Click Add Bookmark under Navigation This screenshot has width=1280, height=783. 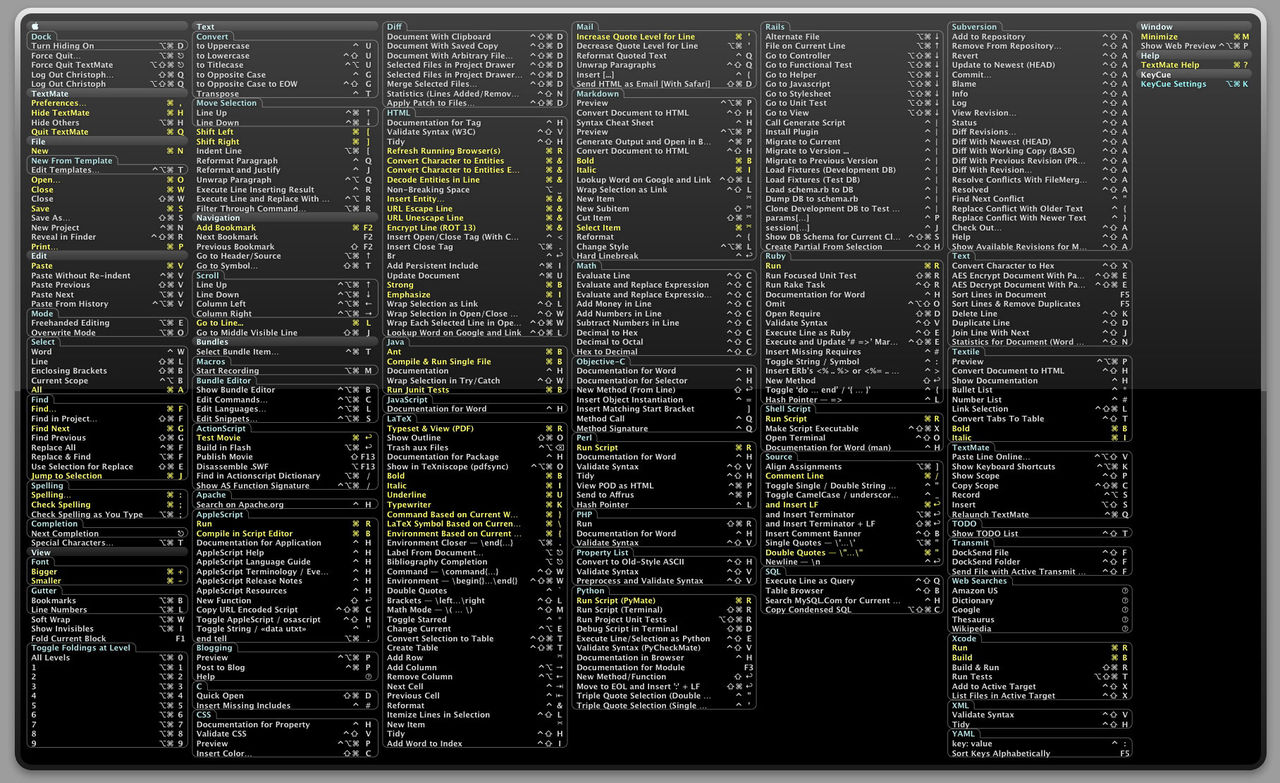coord(226,228)
